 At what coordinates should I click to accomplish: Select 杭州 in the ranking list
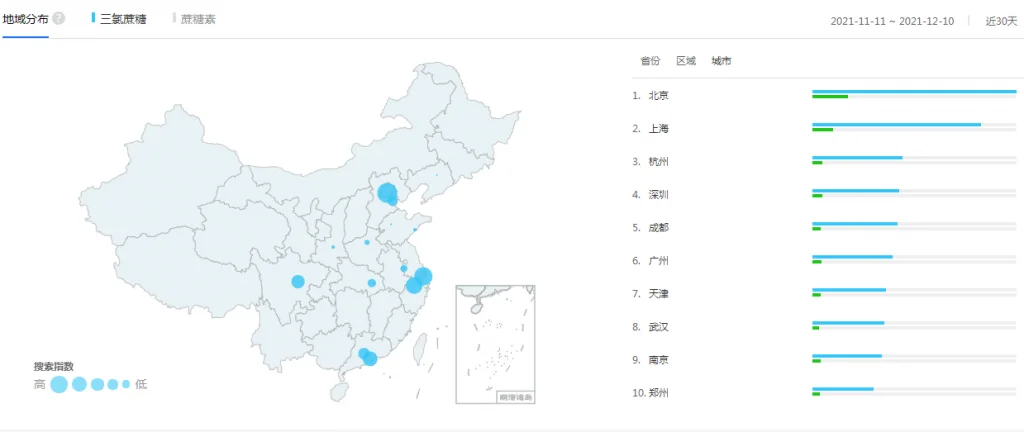pyautogui.click(x=658, y=162)
